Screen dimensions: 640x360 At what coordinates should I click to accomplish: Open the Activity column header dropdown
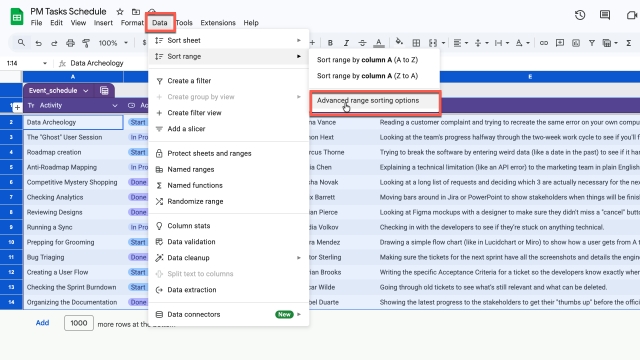click(x=115, y=106)
